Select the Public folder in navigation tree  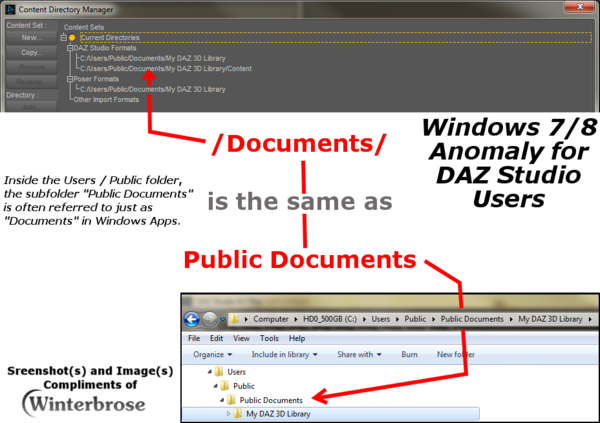(x=244, y=386)
